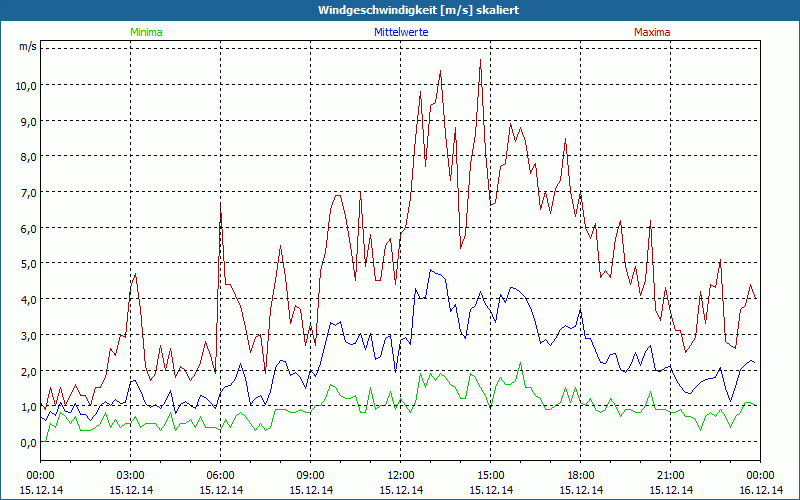
Task: Click the 12:00 time axis label
Action: coord(401,476)
